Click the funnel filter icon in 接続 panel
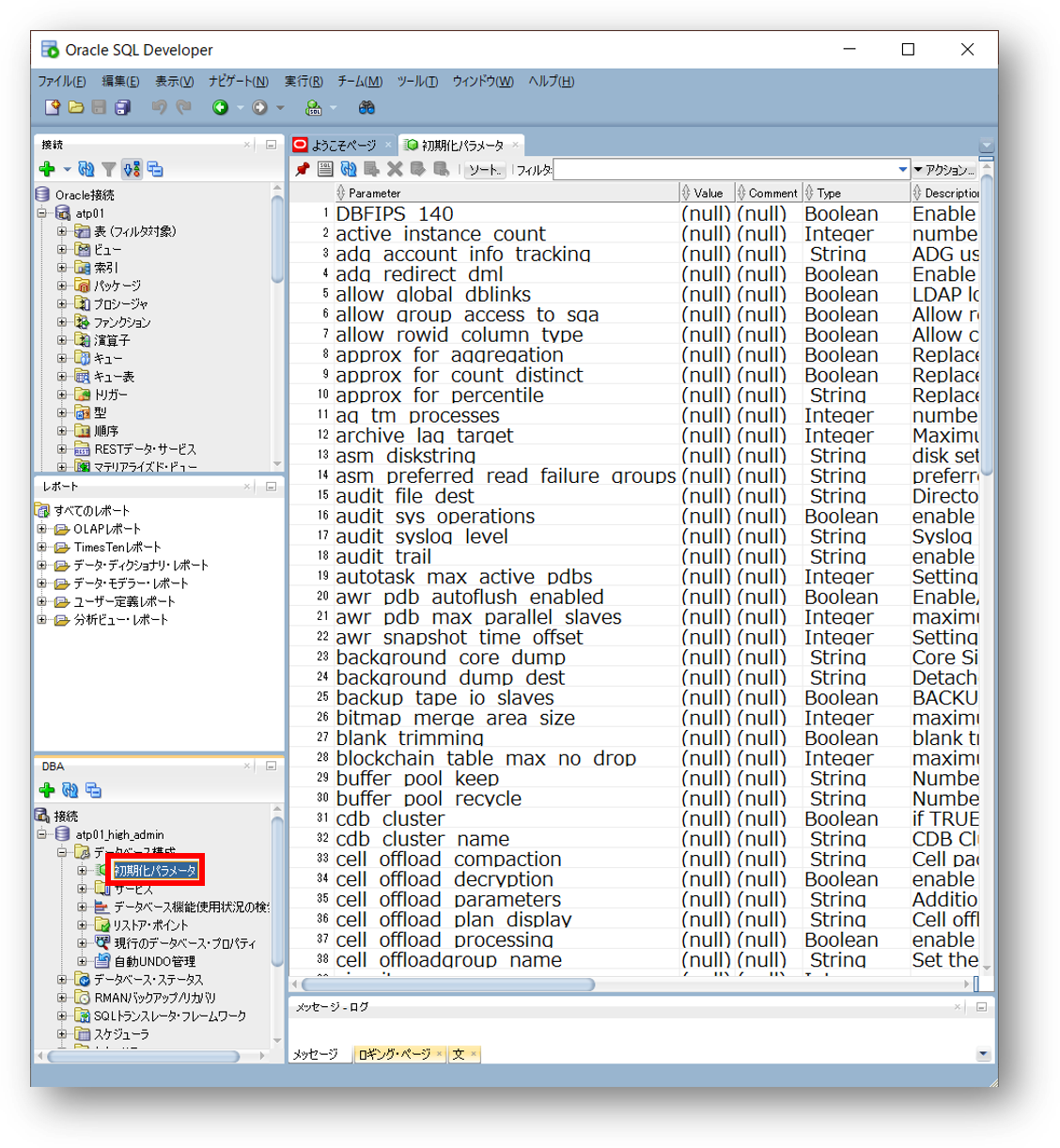The image size is (1060, 1148). (109, 169)
